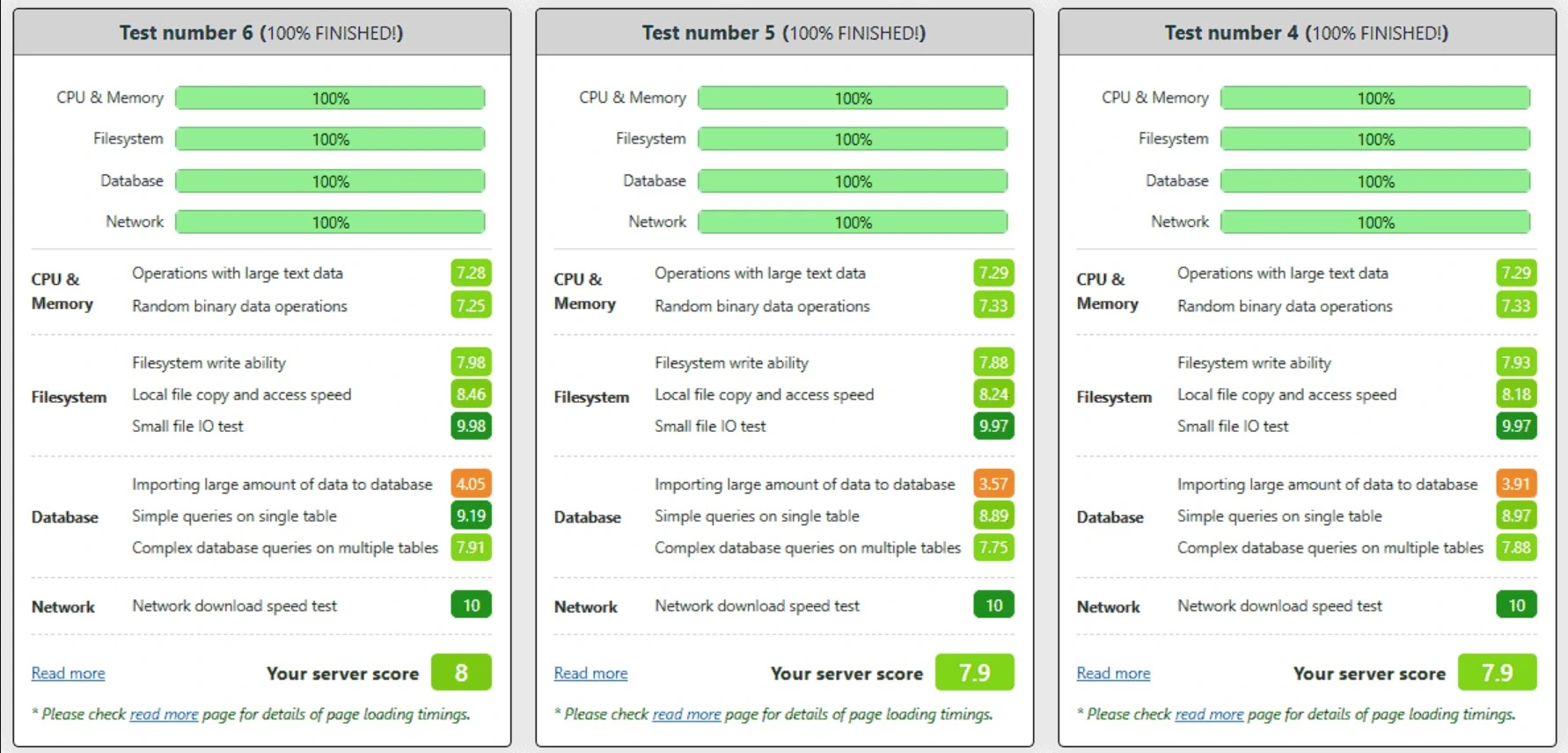Click Test number 5 Filesystem progress bar

click(x=853, y=139)
